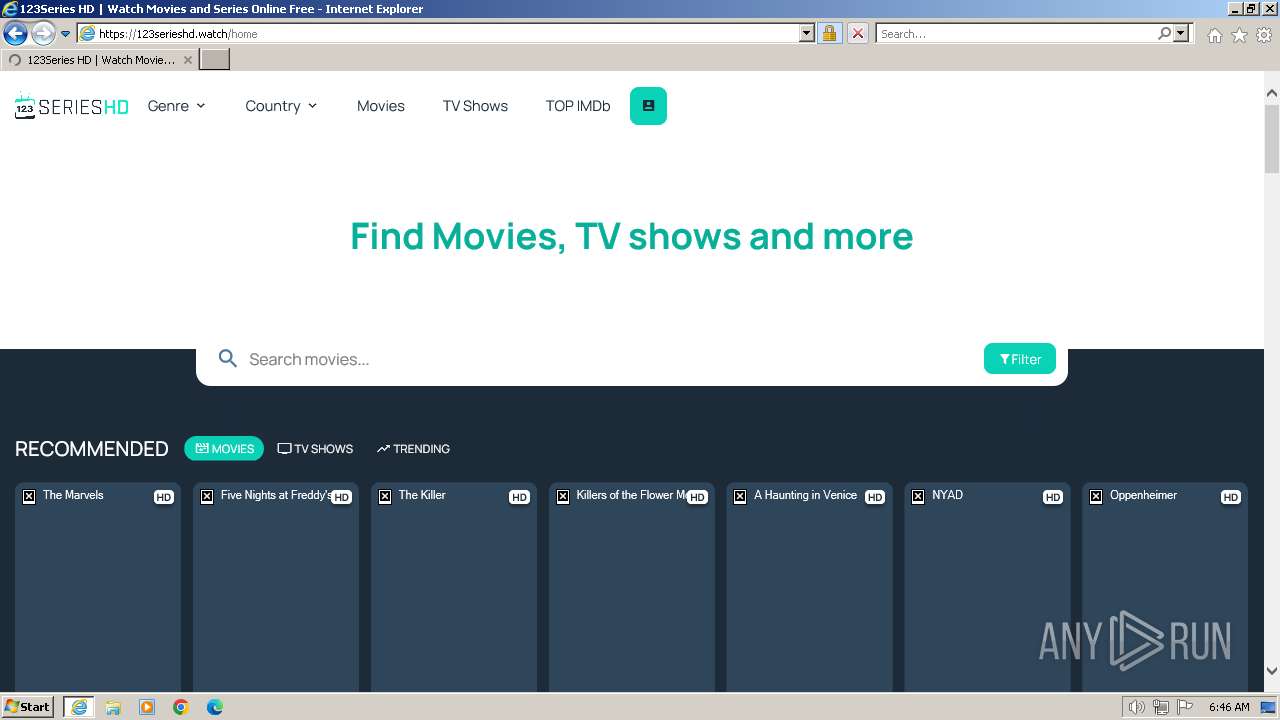
Task: Click the vertical scrollbar thumb
Action: click(x=1272, y=138)
